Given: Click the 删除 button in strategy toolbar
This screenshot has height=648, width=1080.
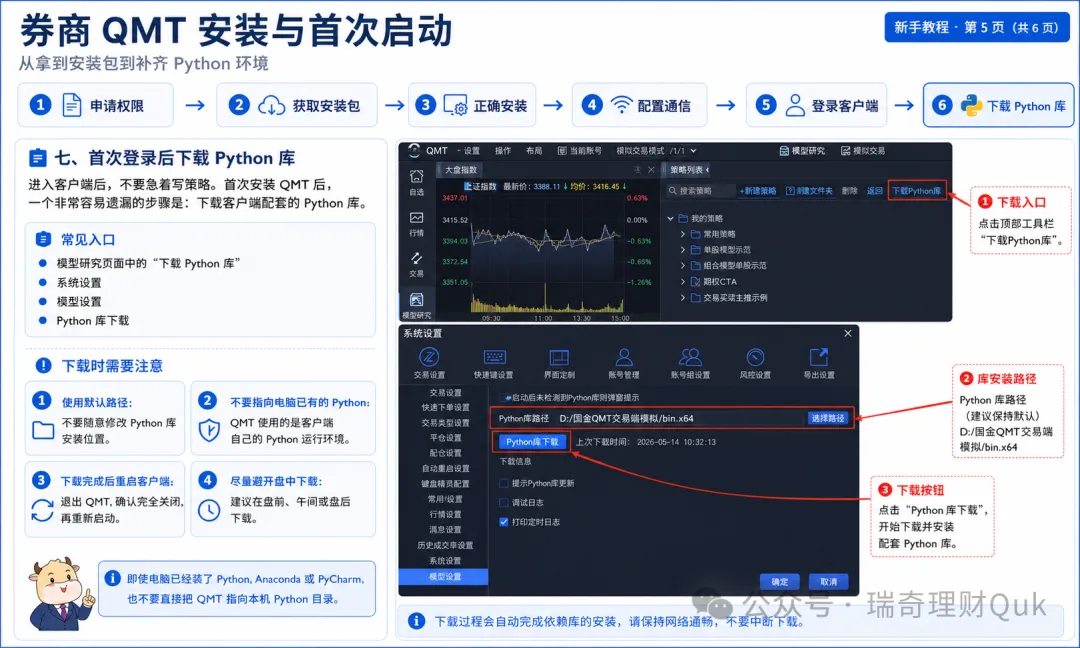Looking at the screenshot, I should 849,191.
